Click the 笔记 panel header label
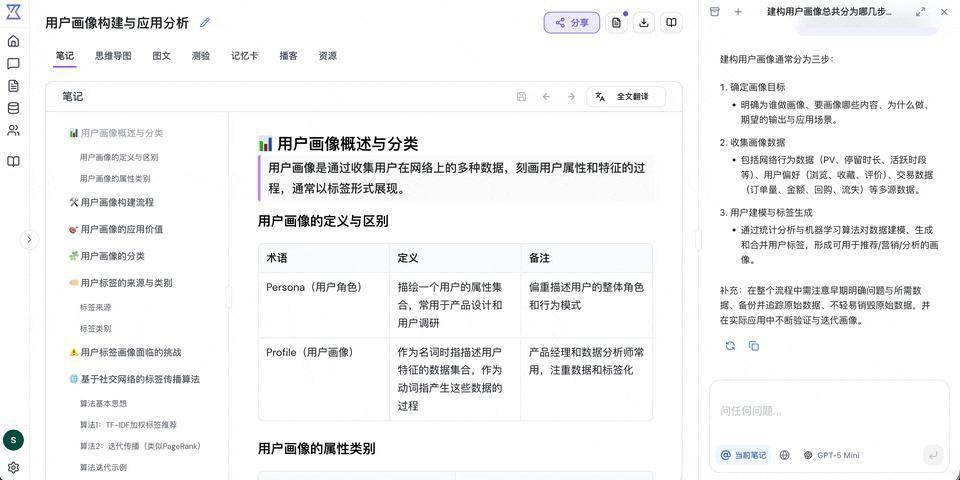Screen dimensions: 960x480 (73, 97)
